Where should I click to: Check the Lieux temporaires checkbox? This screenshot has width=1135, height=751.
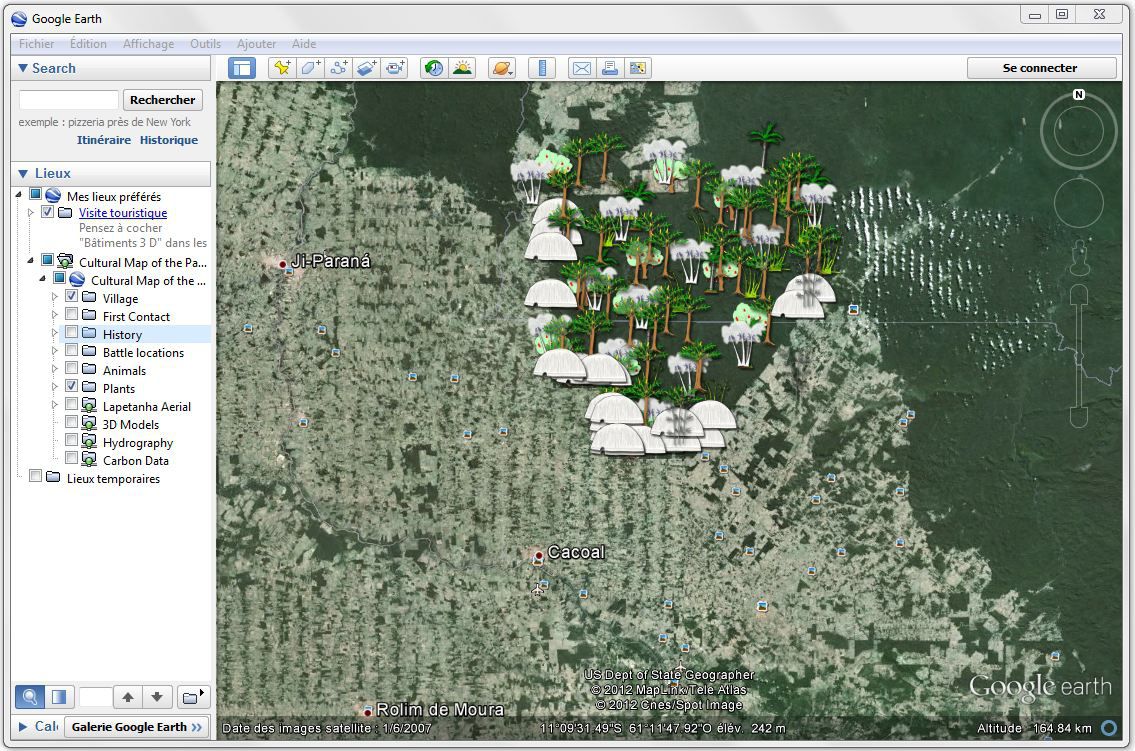pos(35,476)
